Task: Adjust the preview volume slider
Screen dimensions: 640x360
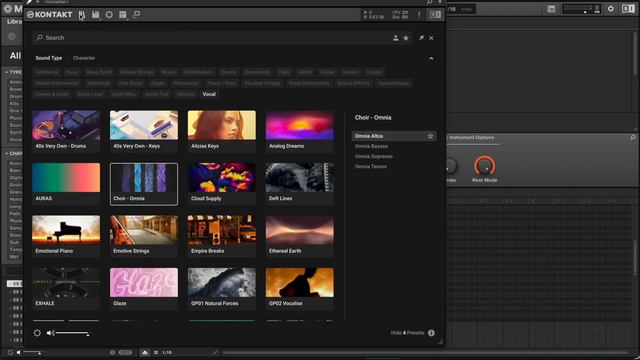Action: [72, 333]
